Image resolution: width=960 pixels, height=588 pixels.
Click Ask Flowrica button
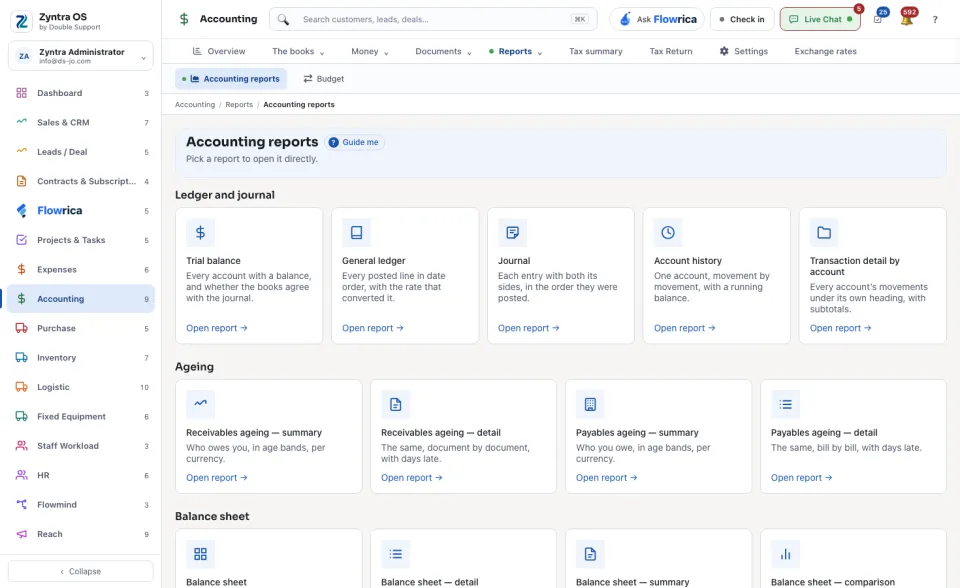(657, 20)
